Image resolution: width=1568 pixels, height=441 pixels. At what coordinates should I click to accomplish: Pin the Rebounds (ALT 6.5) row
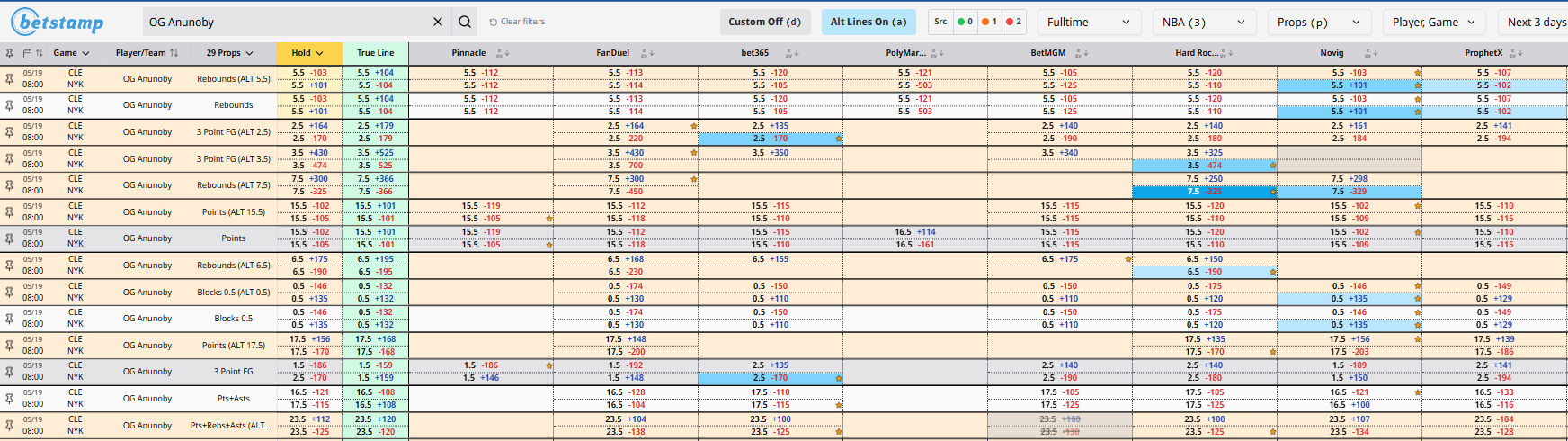coord(9,265)
